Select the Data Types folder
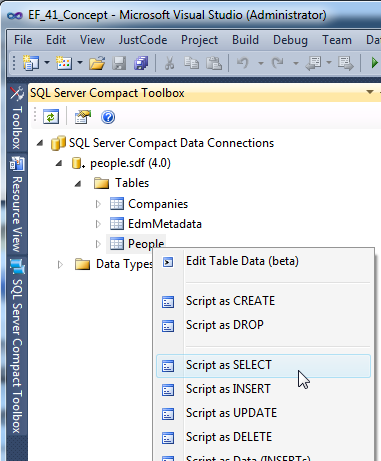Screen dimensions: 381x461 (x=124, y=264)
